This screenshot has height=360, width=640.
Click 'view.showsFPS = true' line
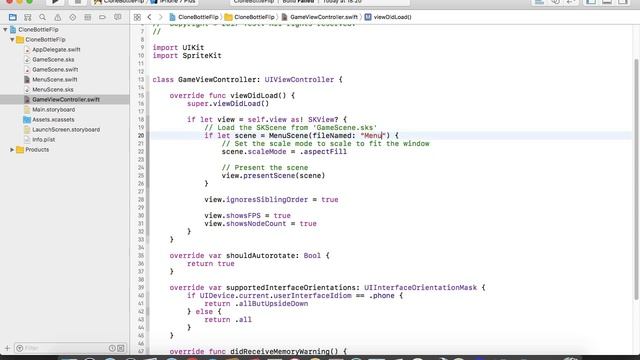248,216
